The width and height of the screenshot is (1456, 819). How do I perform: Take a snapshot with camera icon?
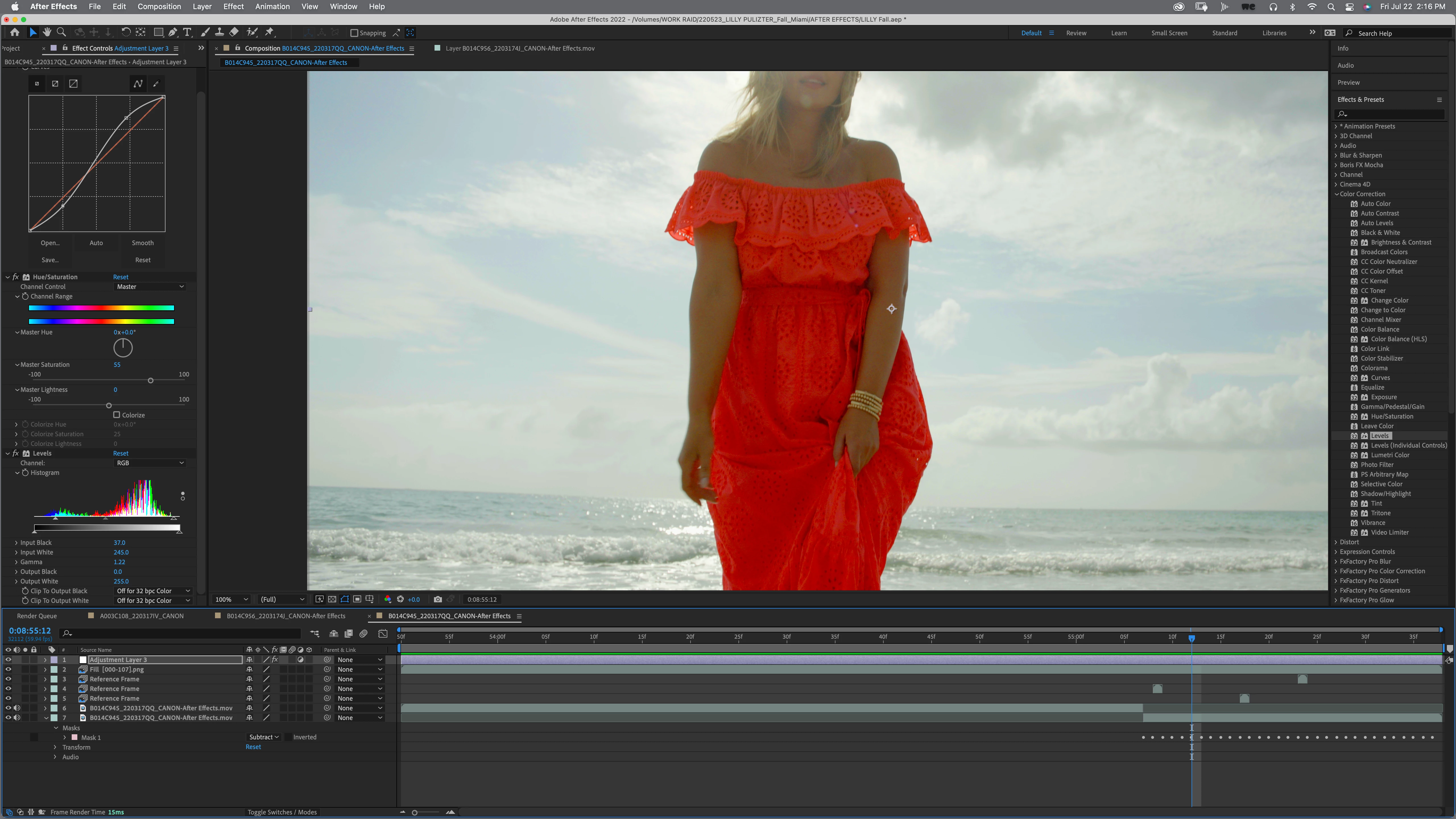437,599
